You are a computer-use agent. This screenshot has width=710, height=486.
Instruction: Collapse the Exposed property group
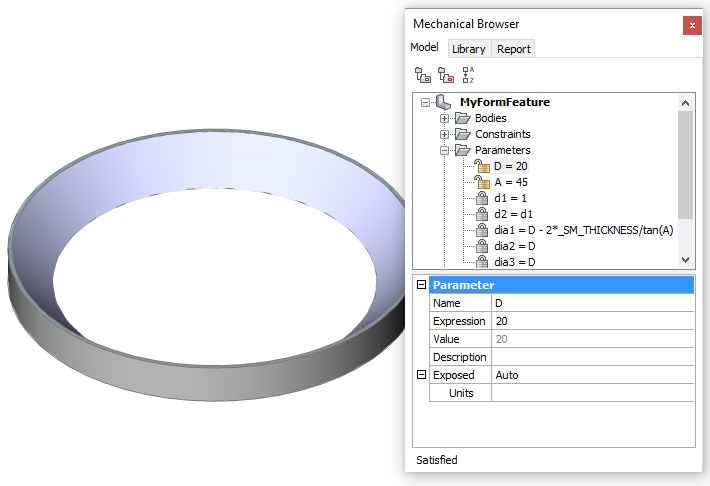coord(421,375)
